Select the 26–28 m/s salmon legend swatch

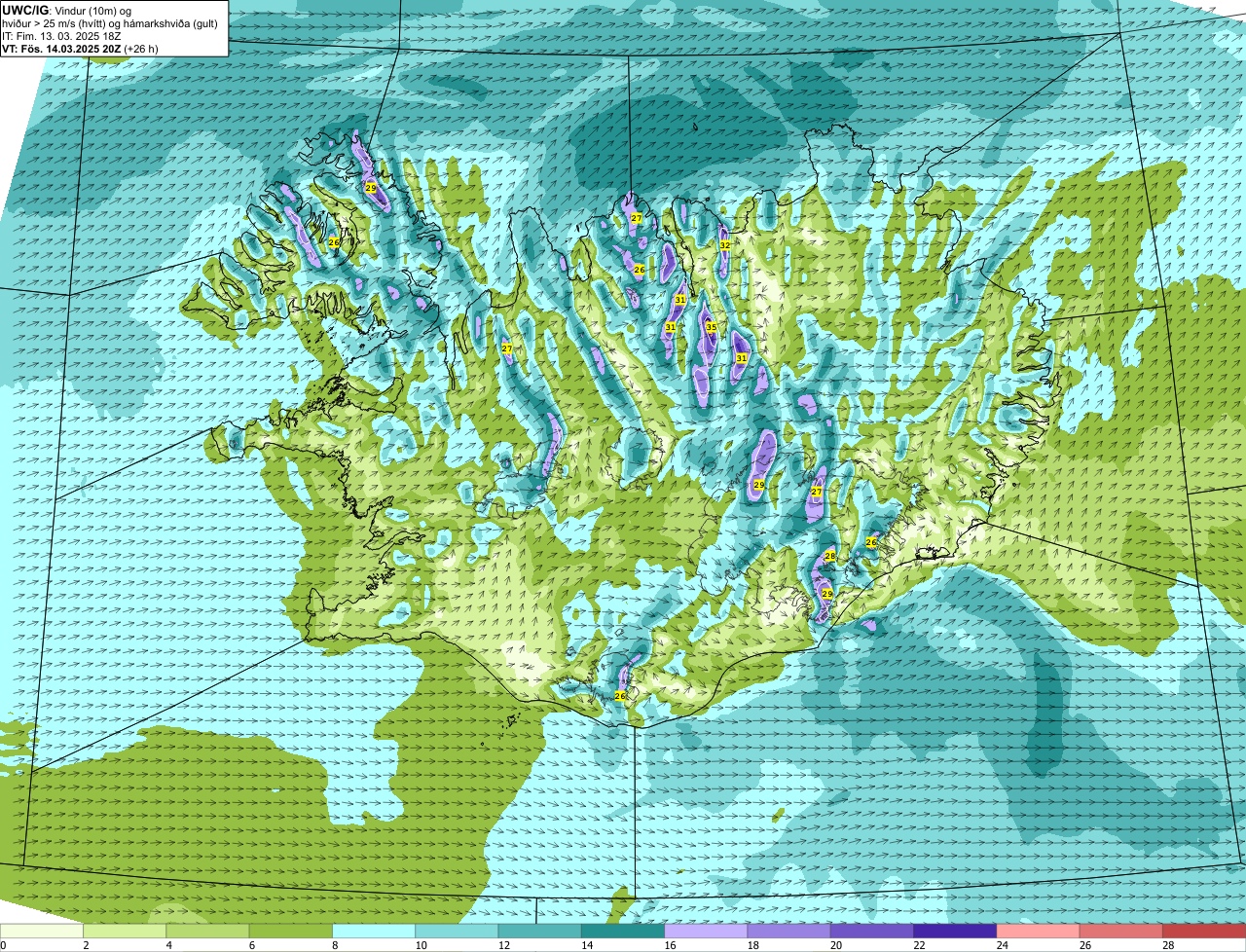tap(1121, 931)
